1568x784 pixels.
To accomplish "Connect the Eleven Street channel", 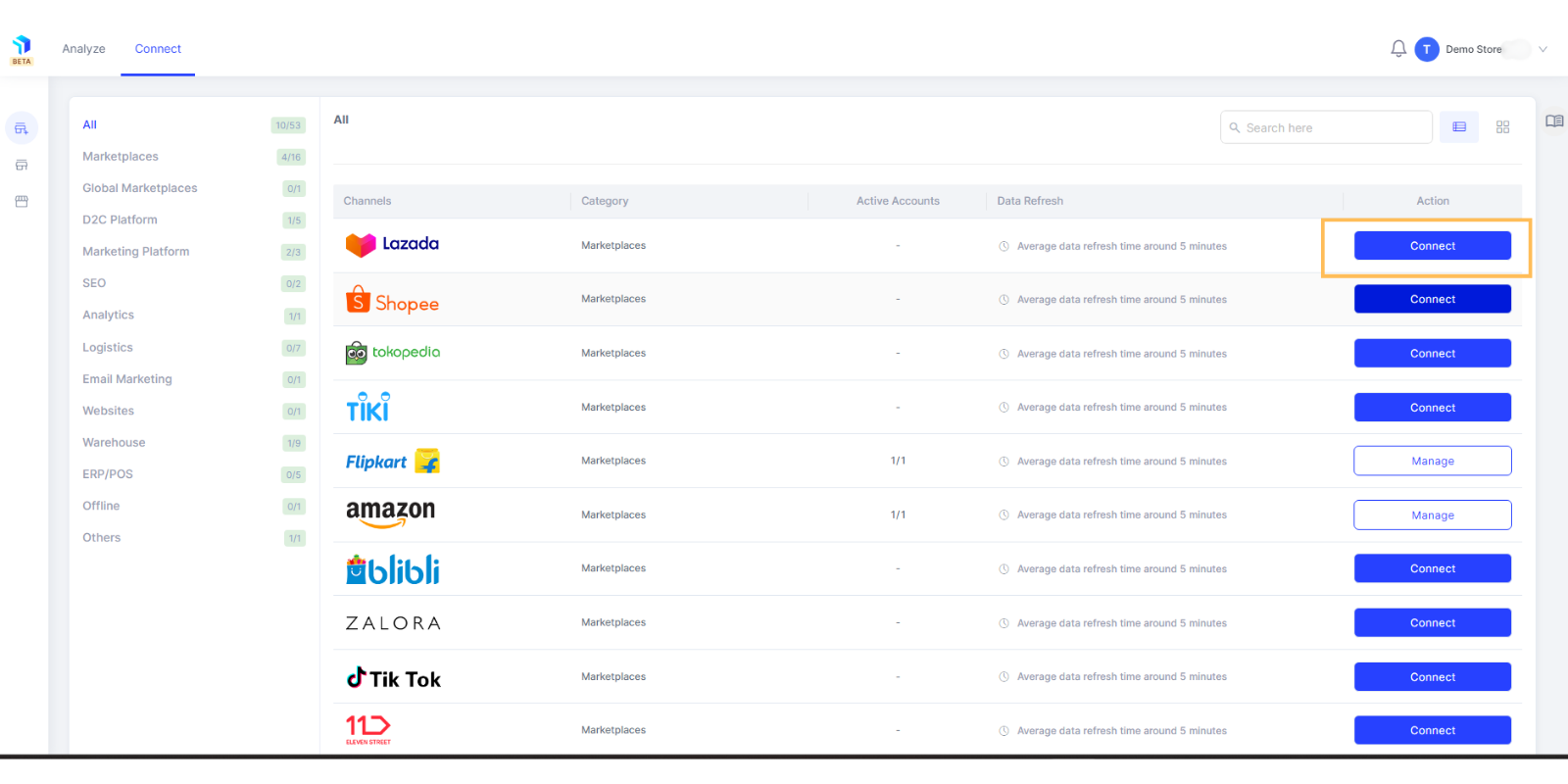I will pyautogui.click(x=1433, y=730).
